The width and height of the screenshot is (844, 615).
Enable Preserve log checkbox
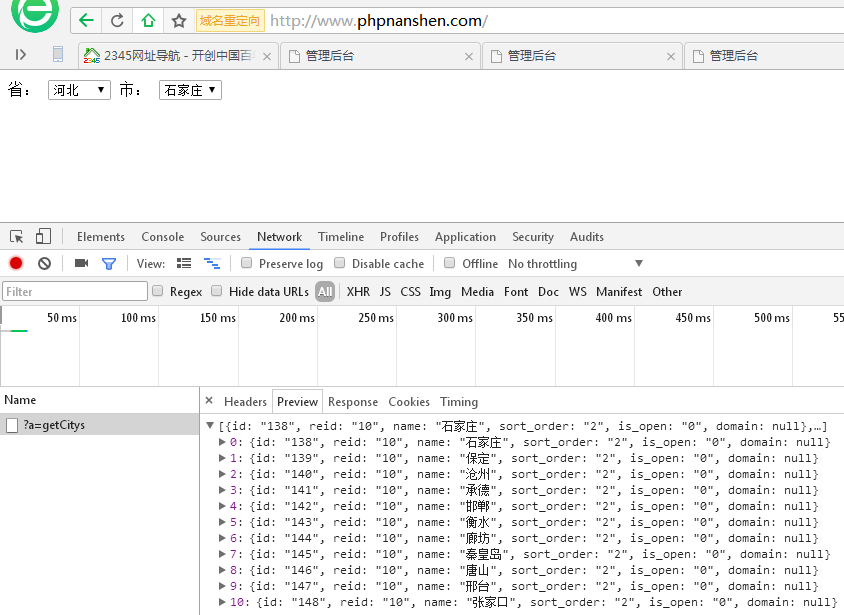tap(247, 263)
